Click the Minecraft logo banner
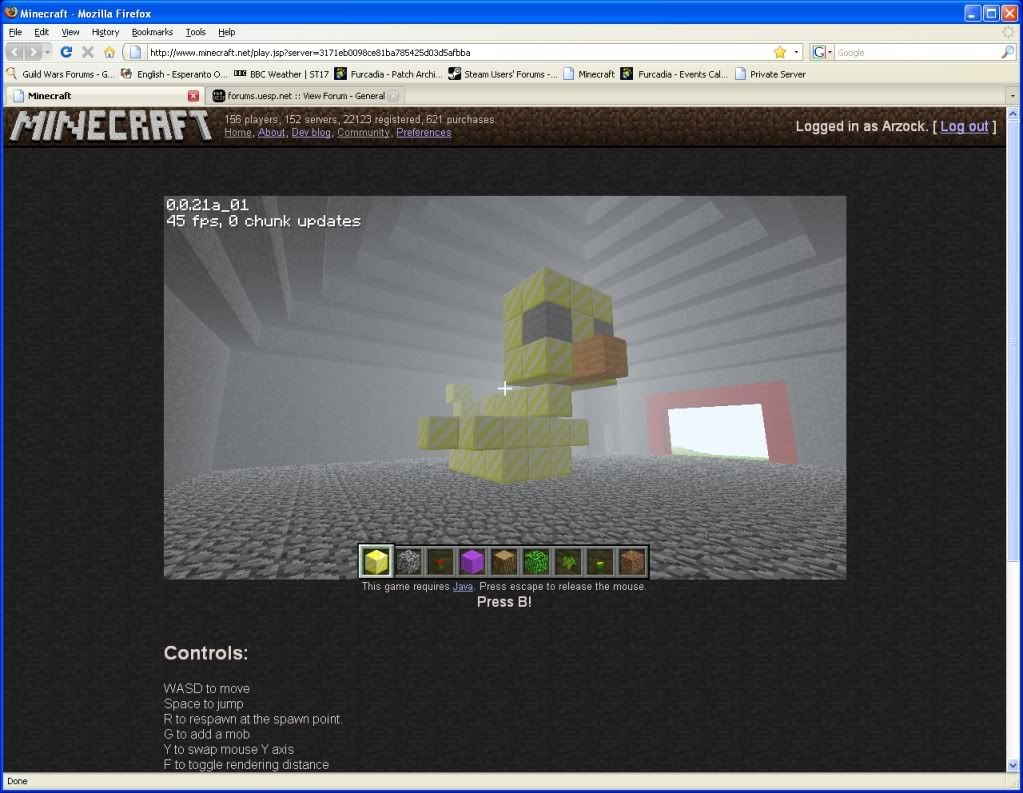 pos(111,125)
